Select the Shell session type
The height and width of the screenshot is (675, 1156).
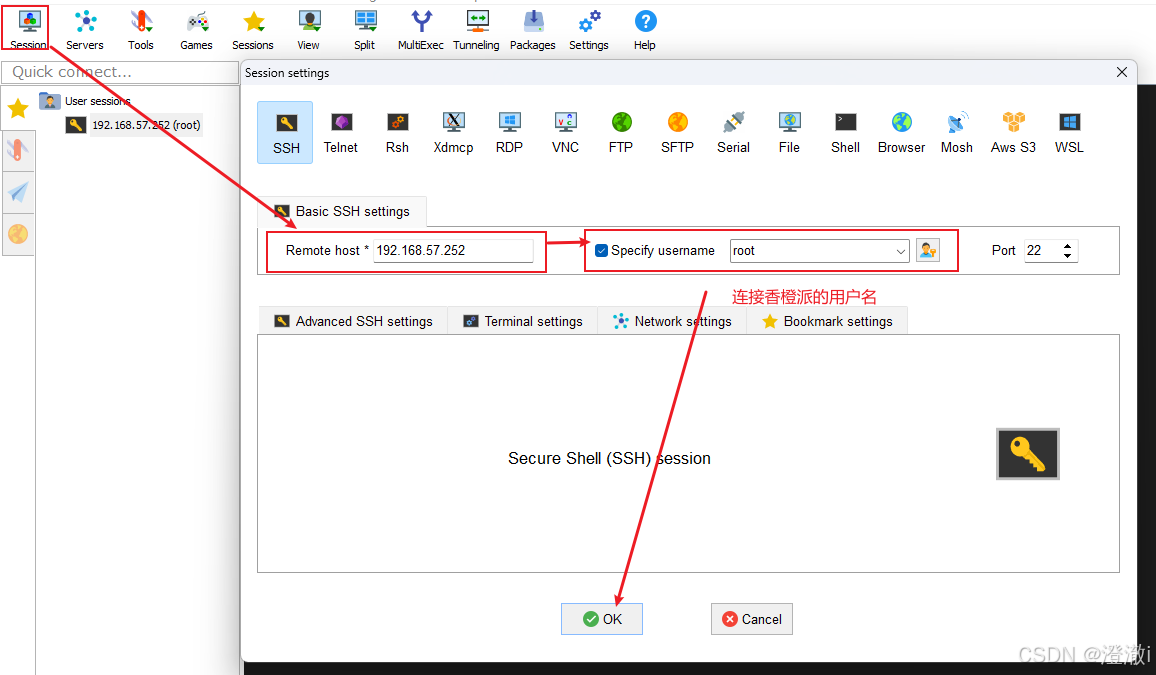click(x=845, y=133)
